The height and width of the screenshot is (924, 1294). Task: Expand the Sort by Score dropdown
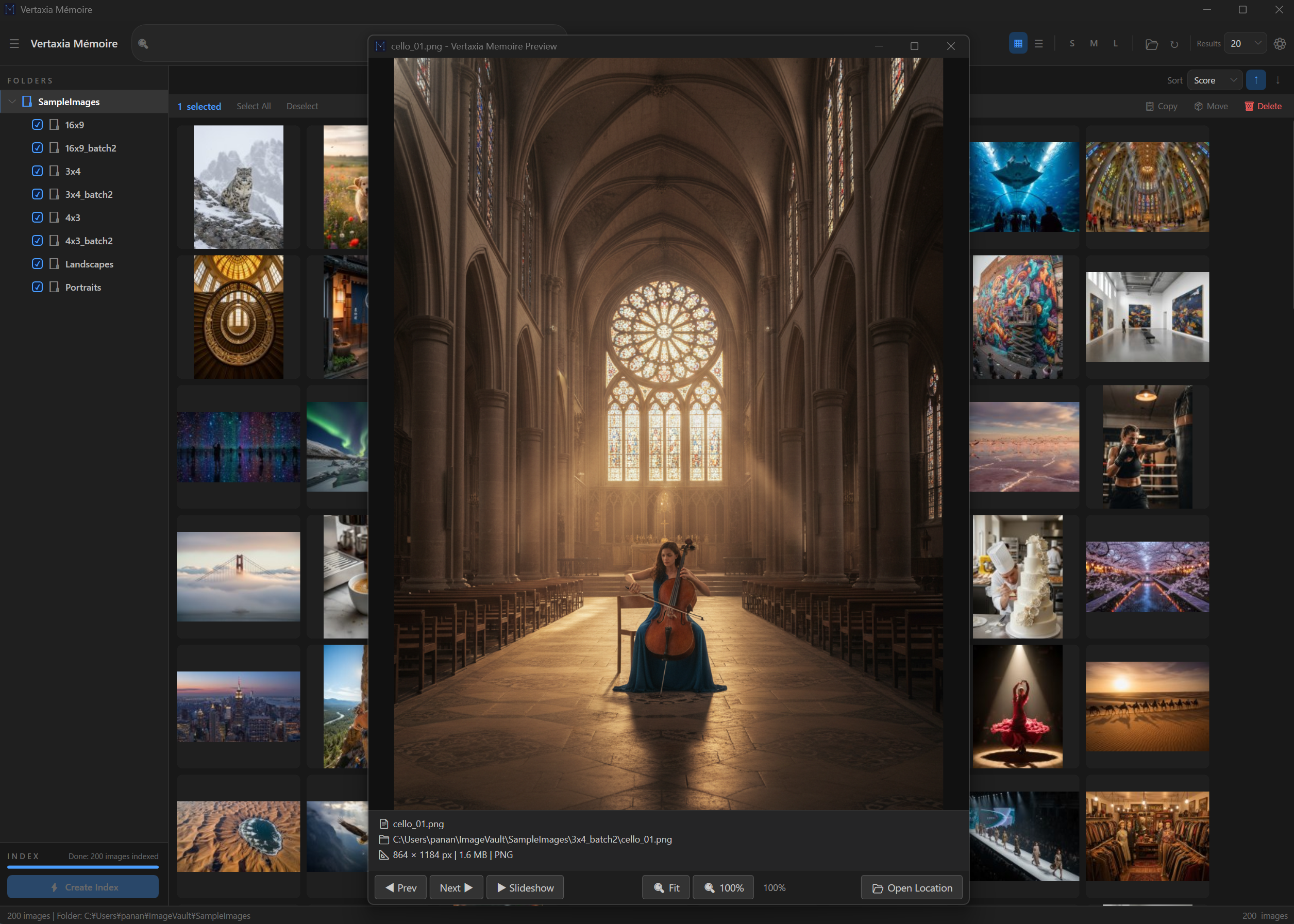coord(1214,80)
